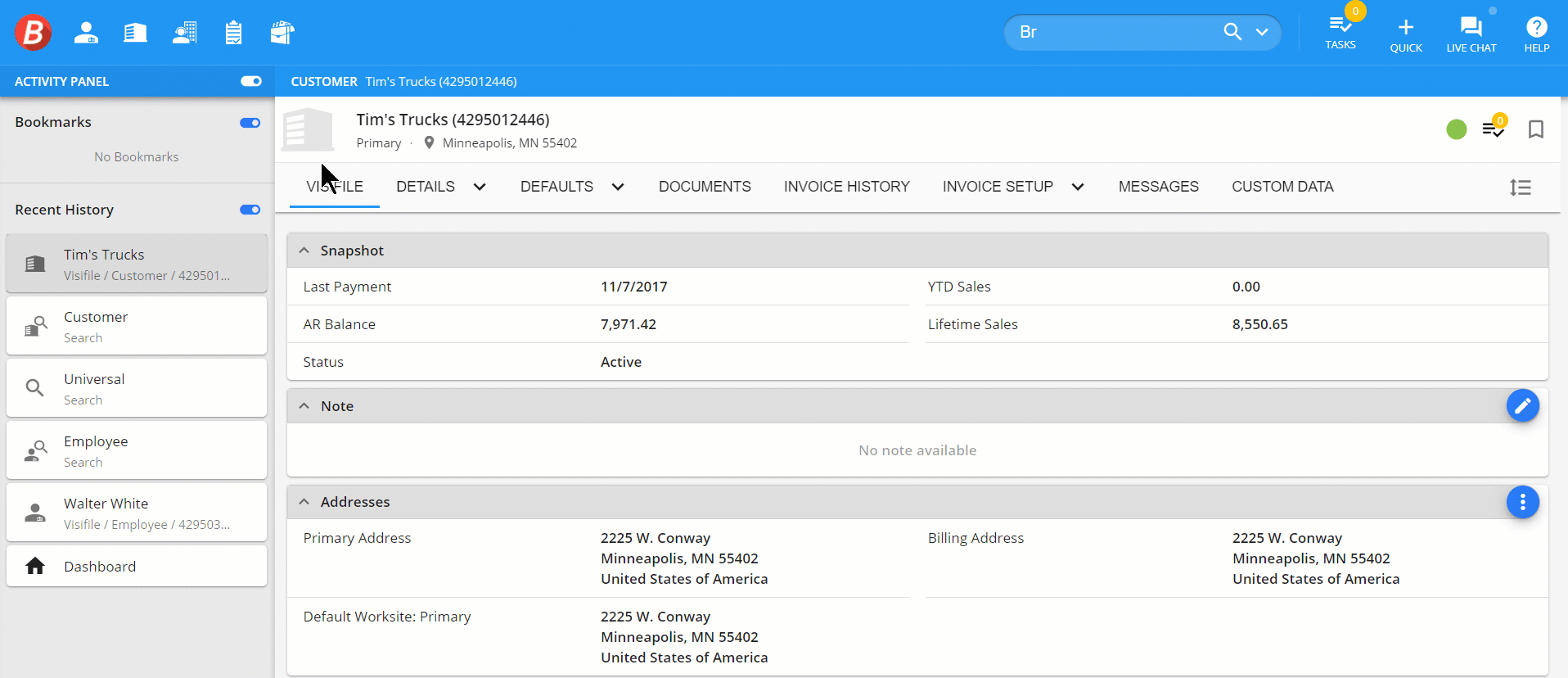Open Walter White from recent history

[x=137, y=513]
